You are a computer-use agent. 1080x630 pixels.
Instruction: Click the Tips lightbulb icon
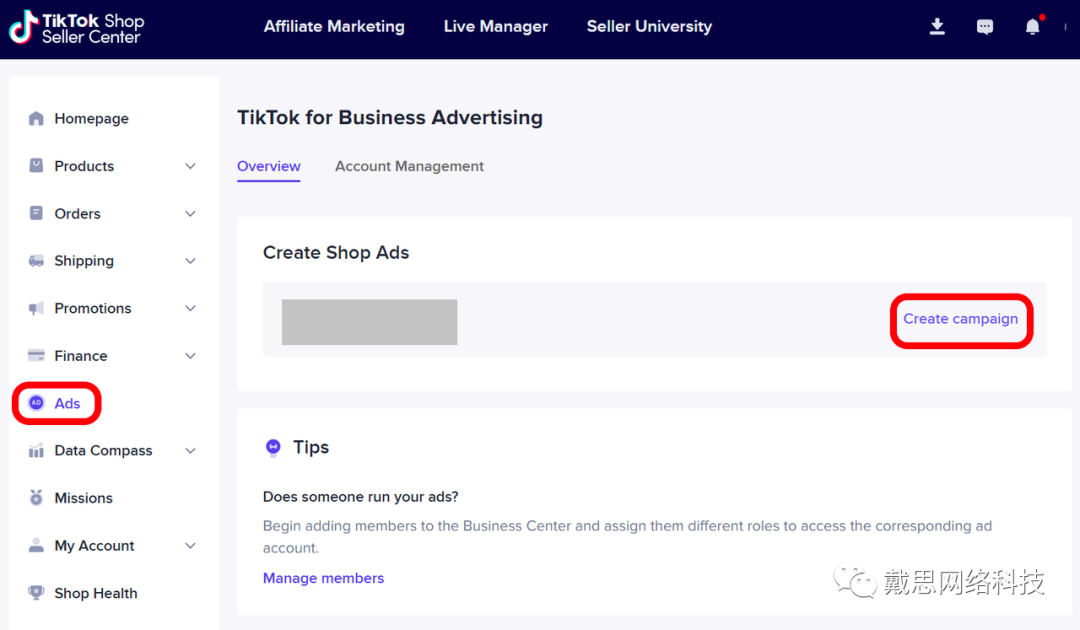click(273, 448)
